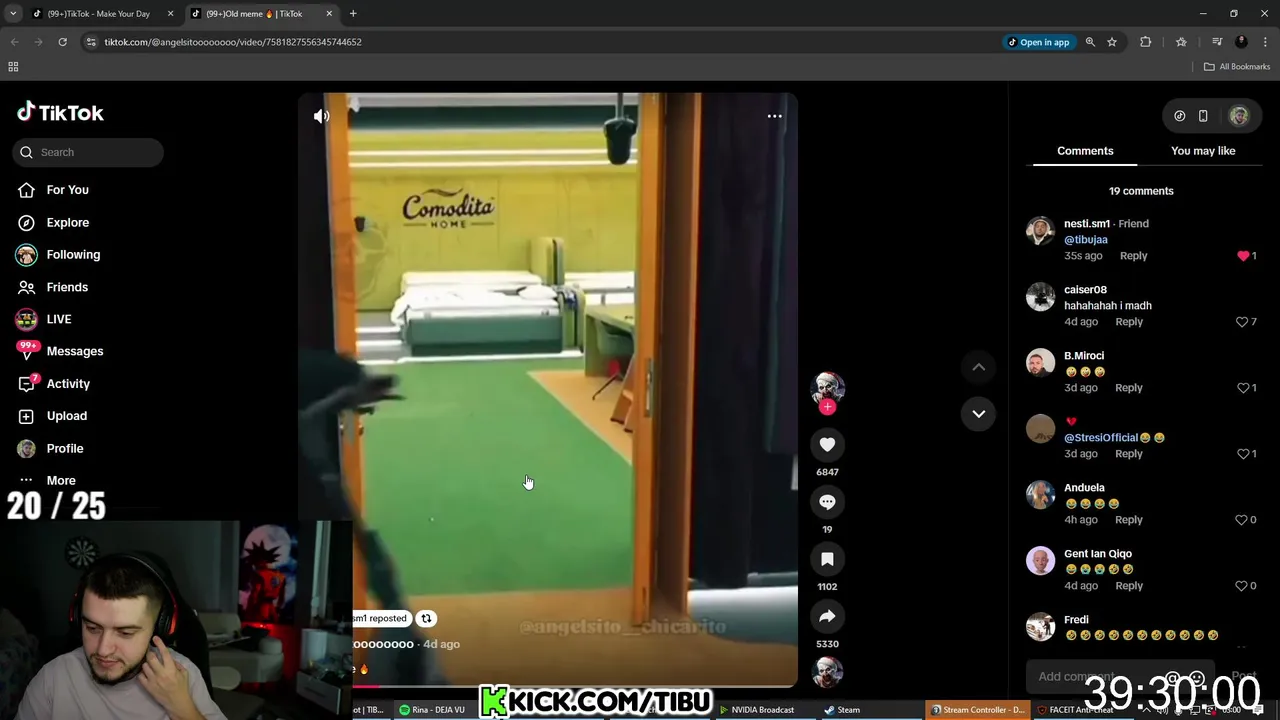
Task: Go to next video with down chevron
Action: pos(978,414)
